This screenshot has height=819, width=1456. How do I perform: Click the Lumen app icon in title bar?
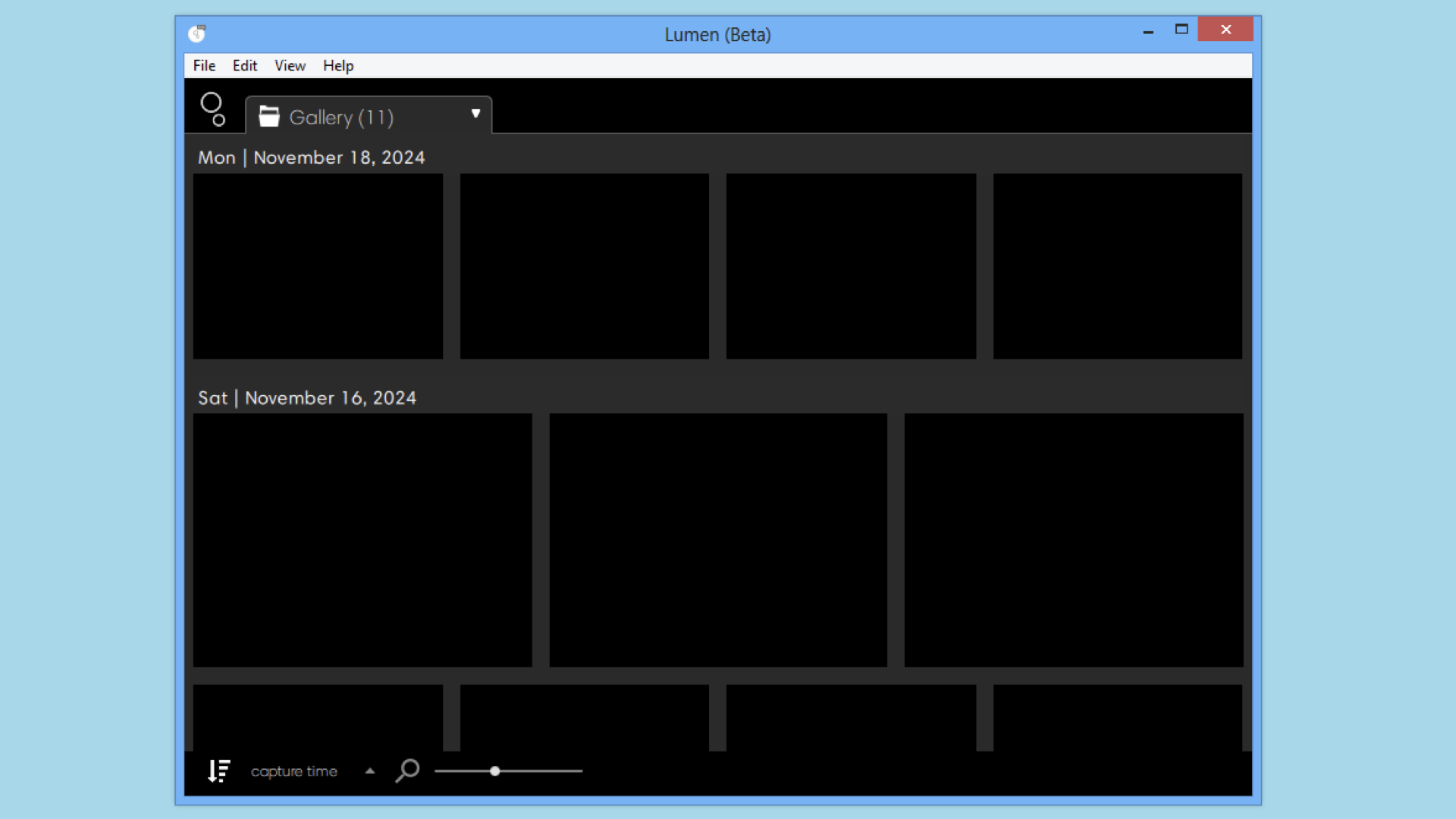197,33
